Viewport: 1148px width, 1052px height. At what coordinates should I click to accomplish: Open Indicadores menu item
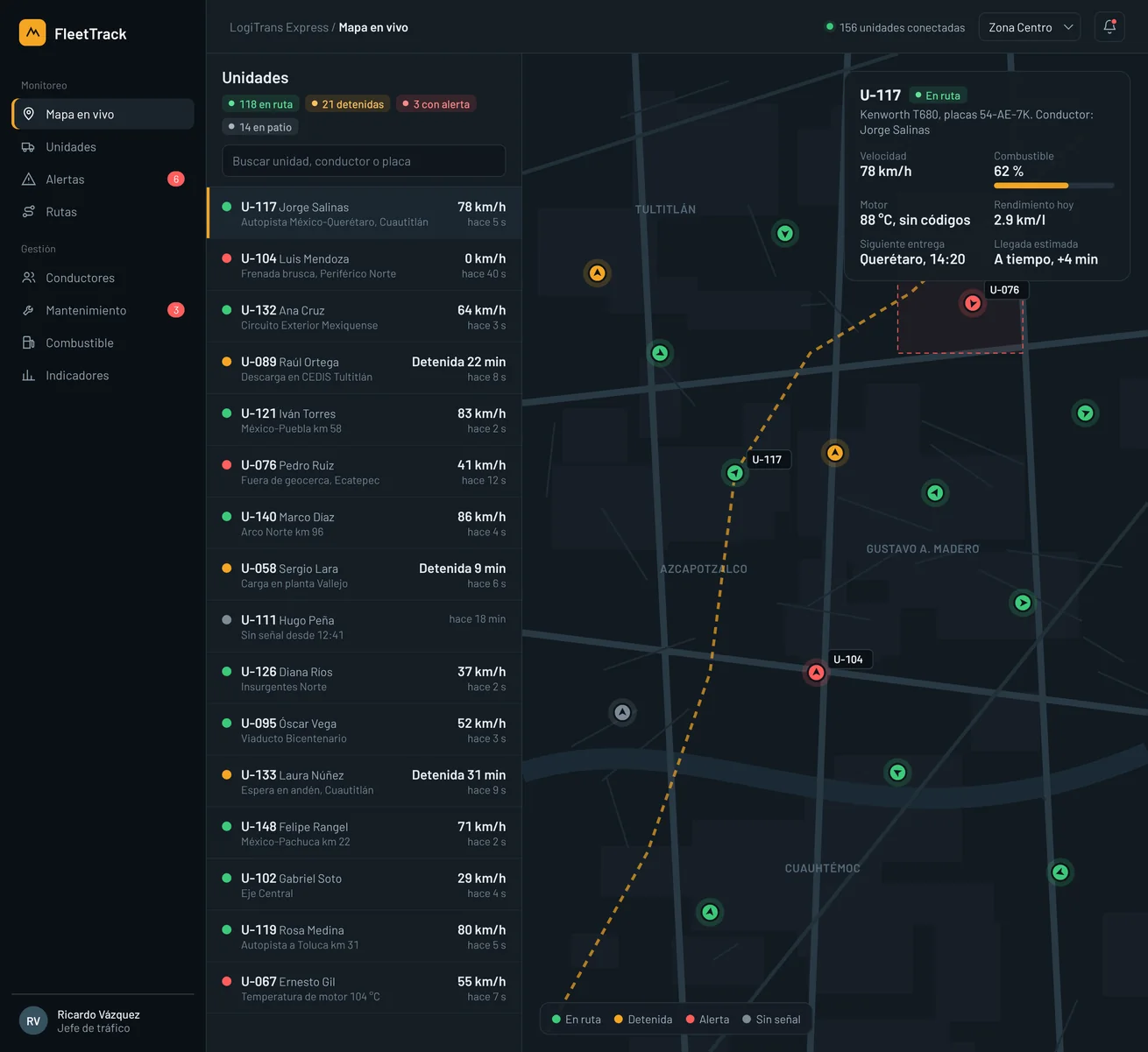[103, 375]
